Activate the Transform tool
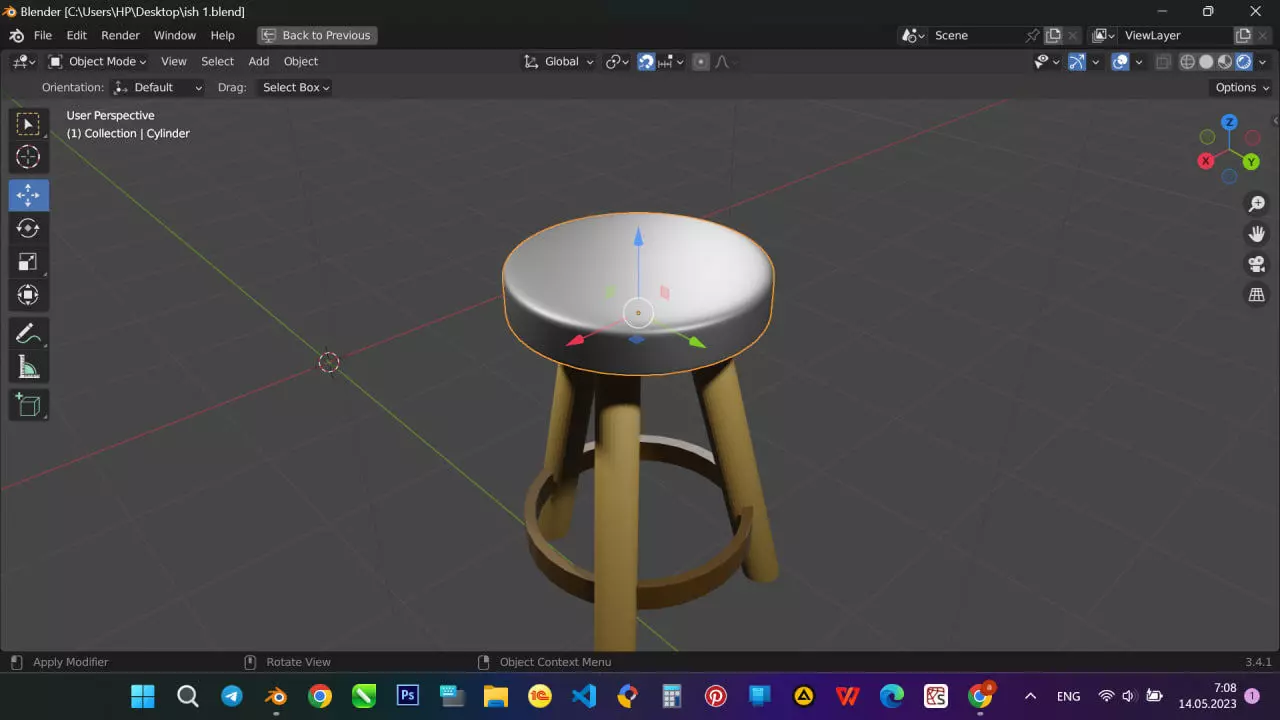 [x=28, y=295]
